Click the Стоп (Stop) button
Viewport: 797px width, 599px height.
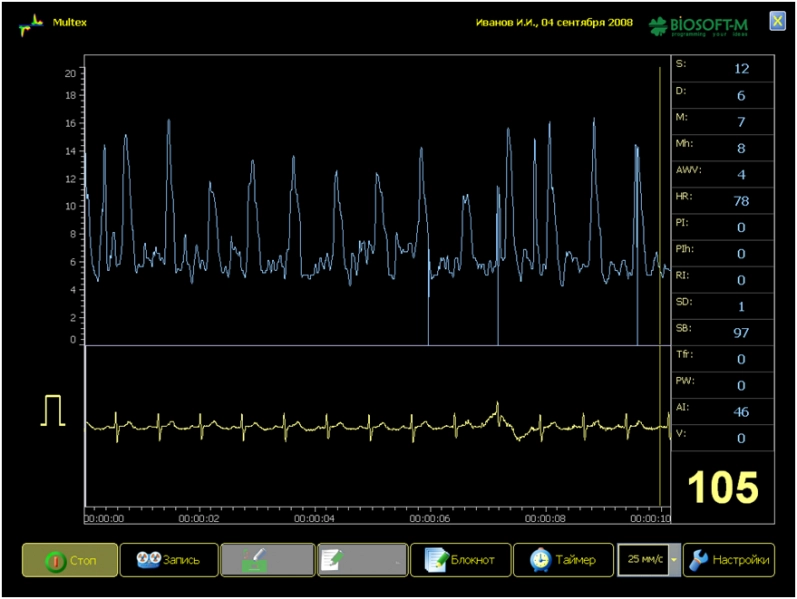click(x=70, y=560)
